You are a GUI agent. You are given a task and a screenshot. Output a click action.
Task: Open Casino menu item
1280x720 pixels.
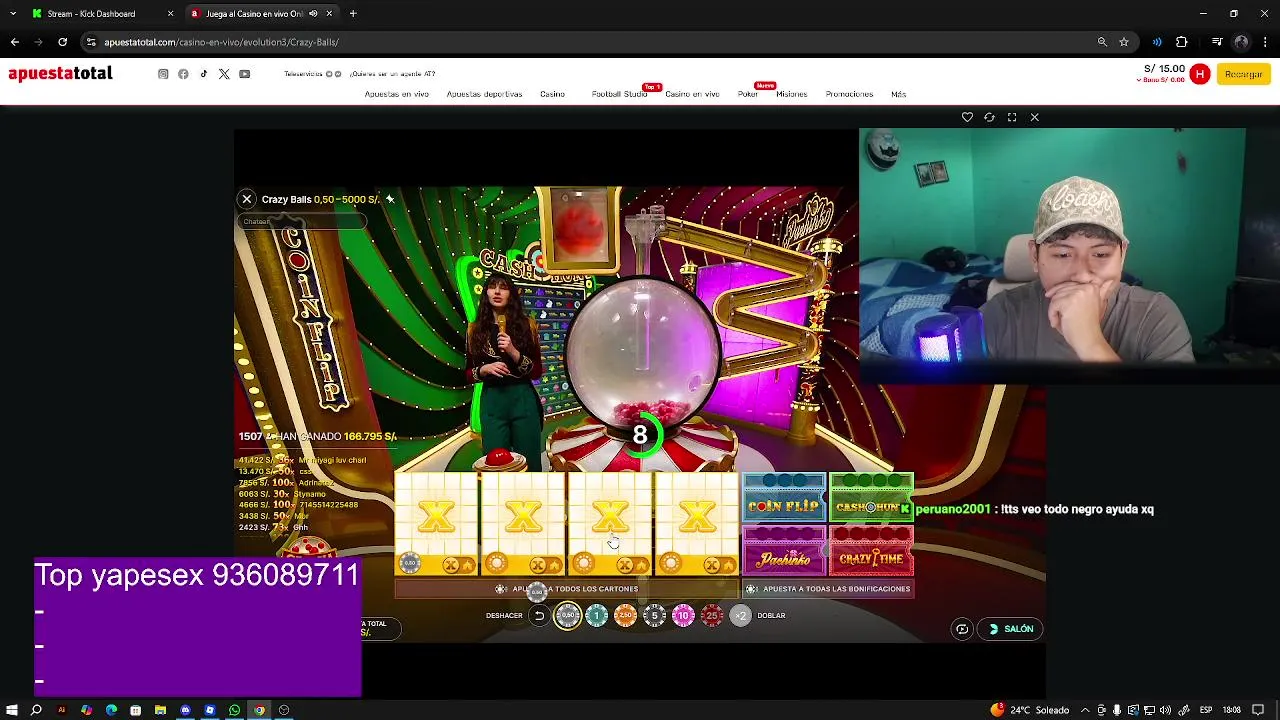point(552,94)
